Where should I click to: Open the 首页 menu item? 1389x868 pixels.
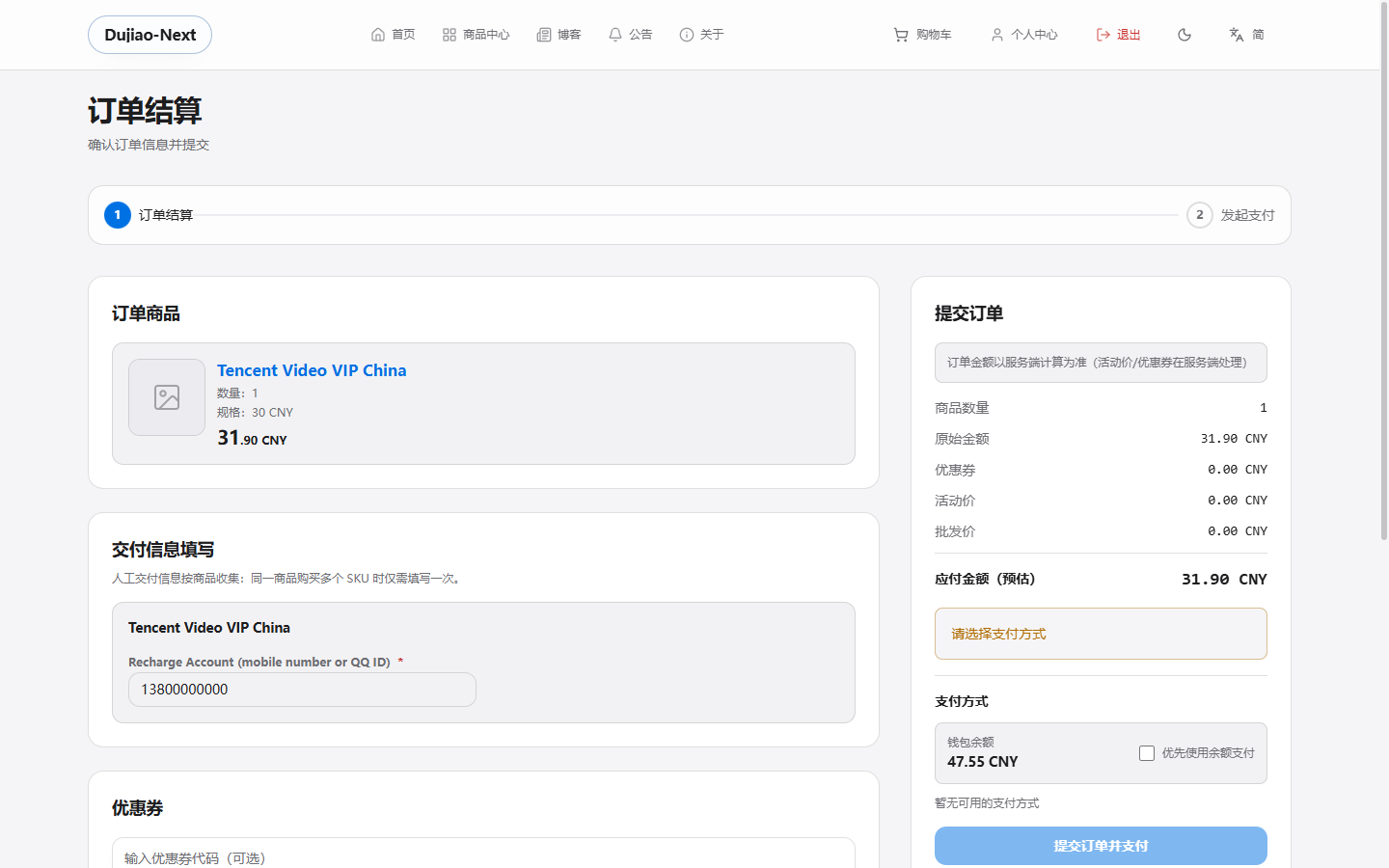pyautogui.click(x=403, y=35)
